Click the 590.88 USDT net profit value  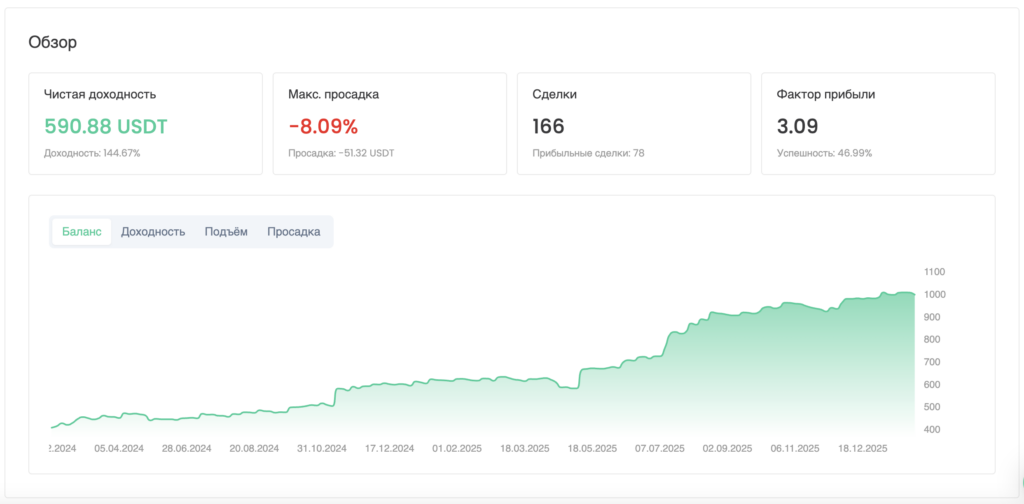(x=106, y=127)
